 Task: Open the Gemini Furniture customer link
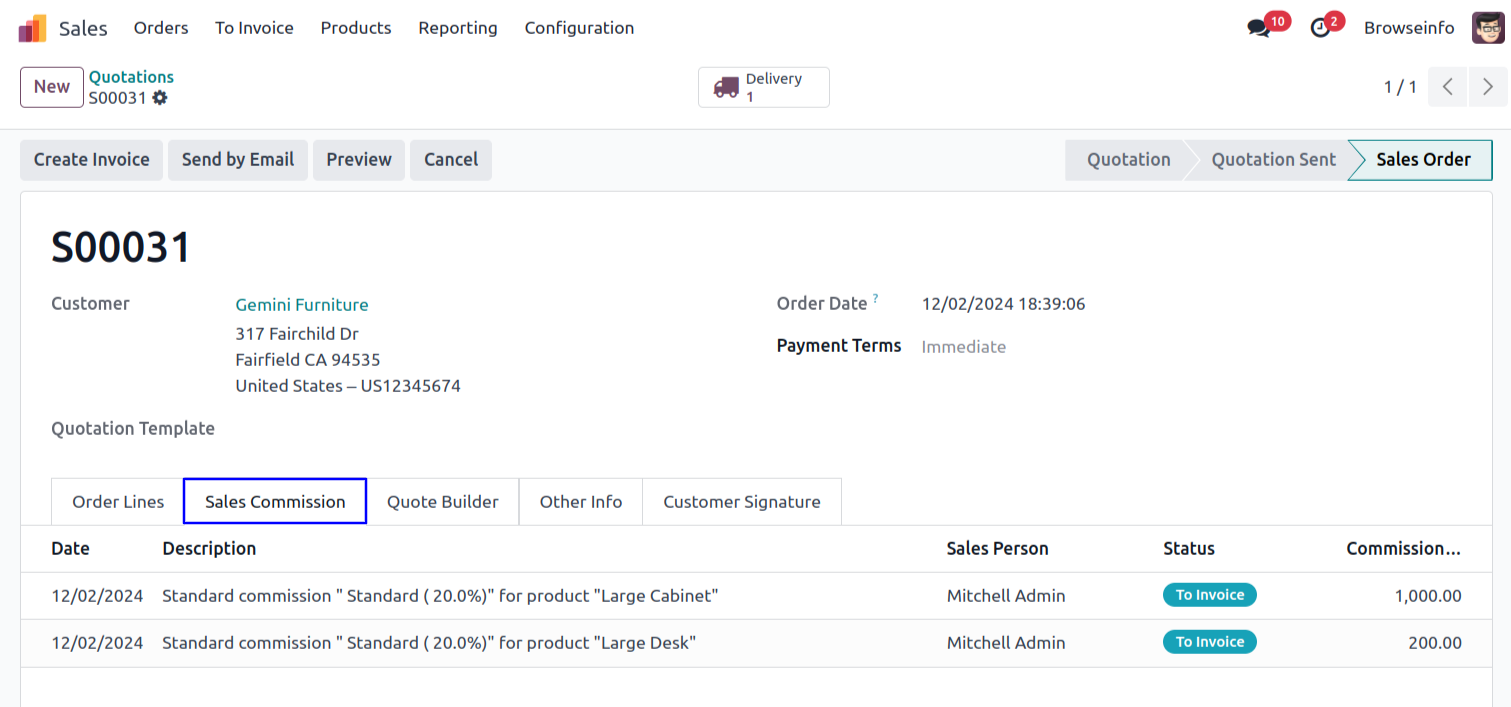(x=302, y=305)
